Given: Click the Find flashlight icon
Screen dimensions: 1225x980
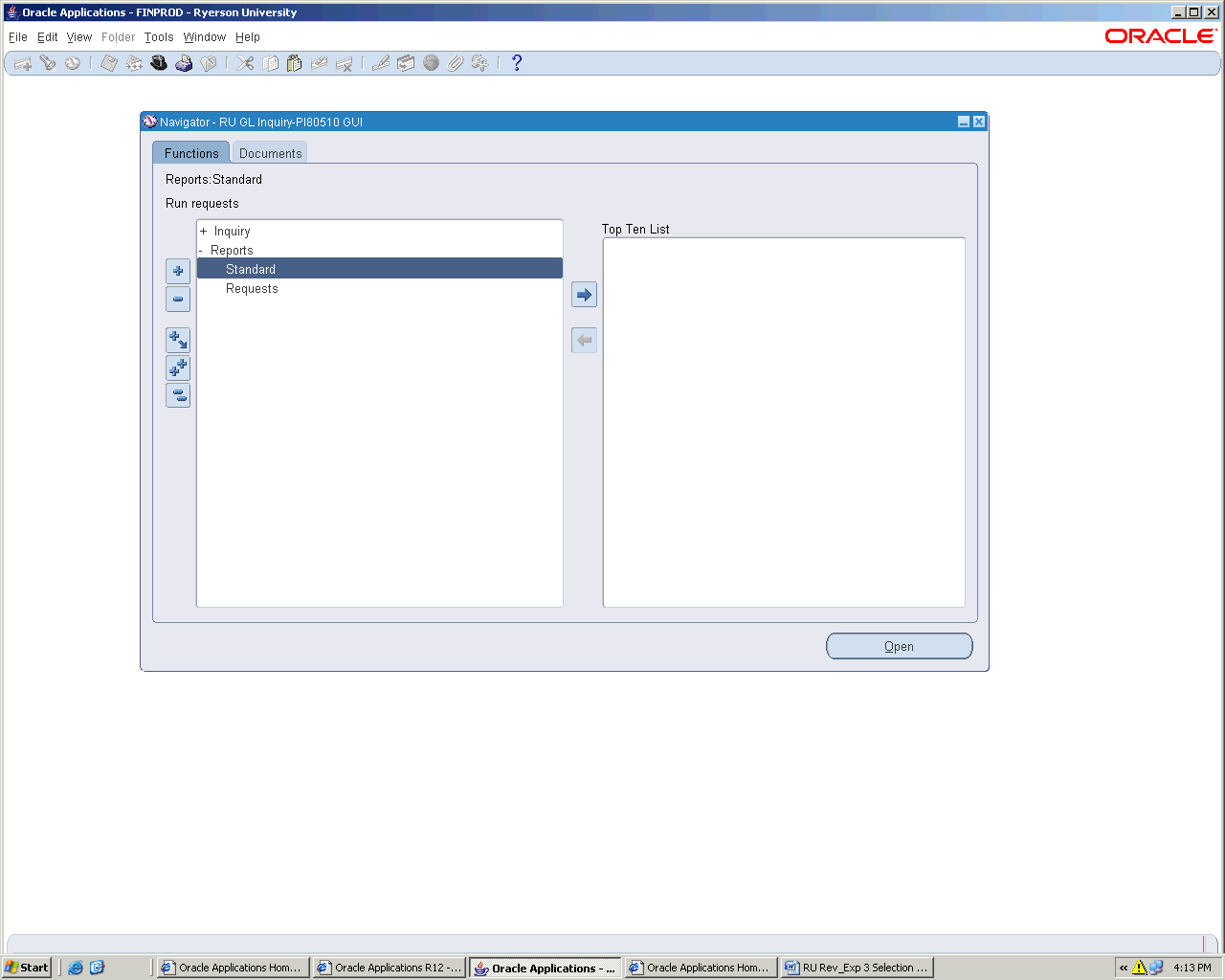Looking at the screenshot, I should pos(47,63).
